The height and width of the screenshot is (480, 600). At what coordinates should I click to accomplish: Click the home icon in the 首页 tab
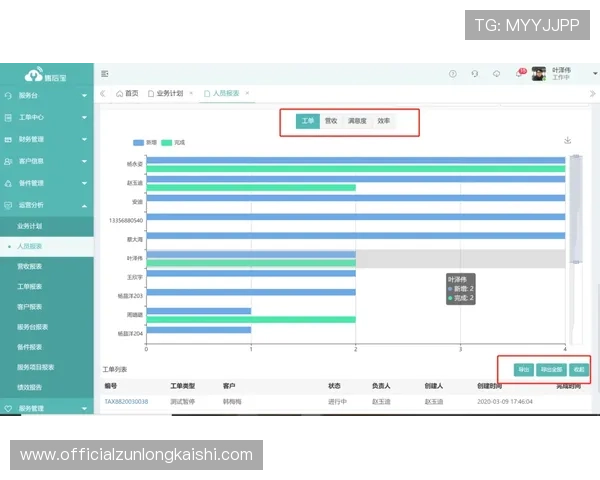118,93
